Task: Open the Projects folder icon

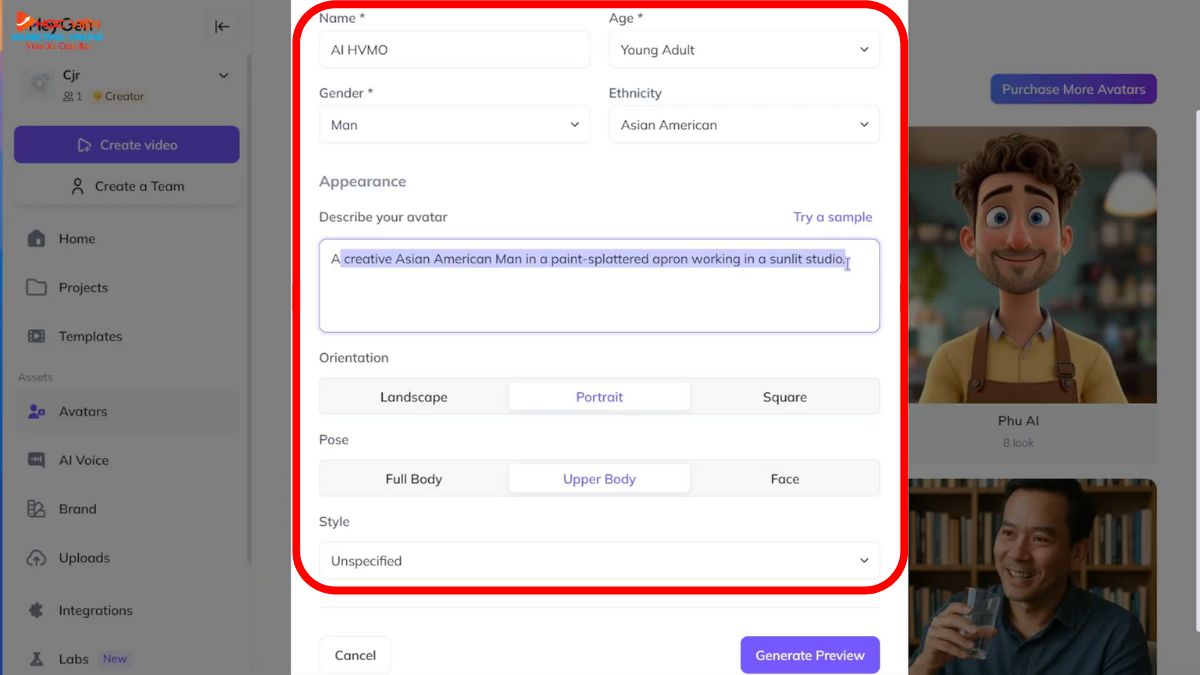Action: click(x=37, y=287)
